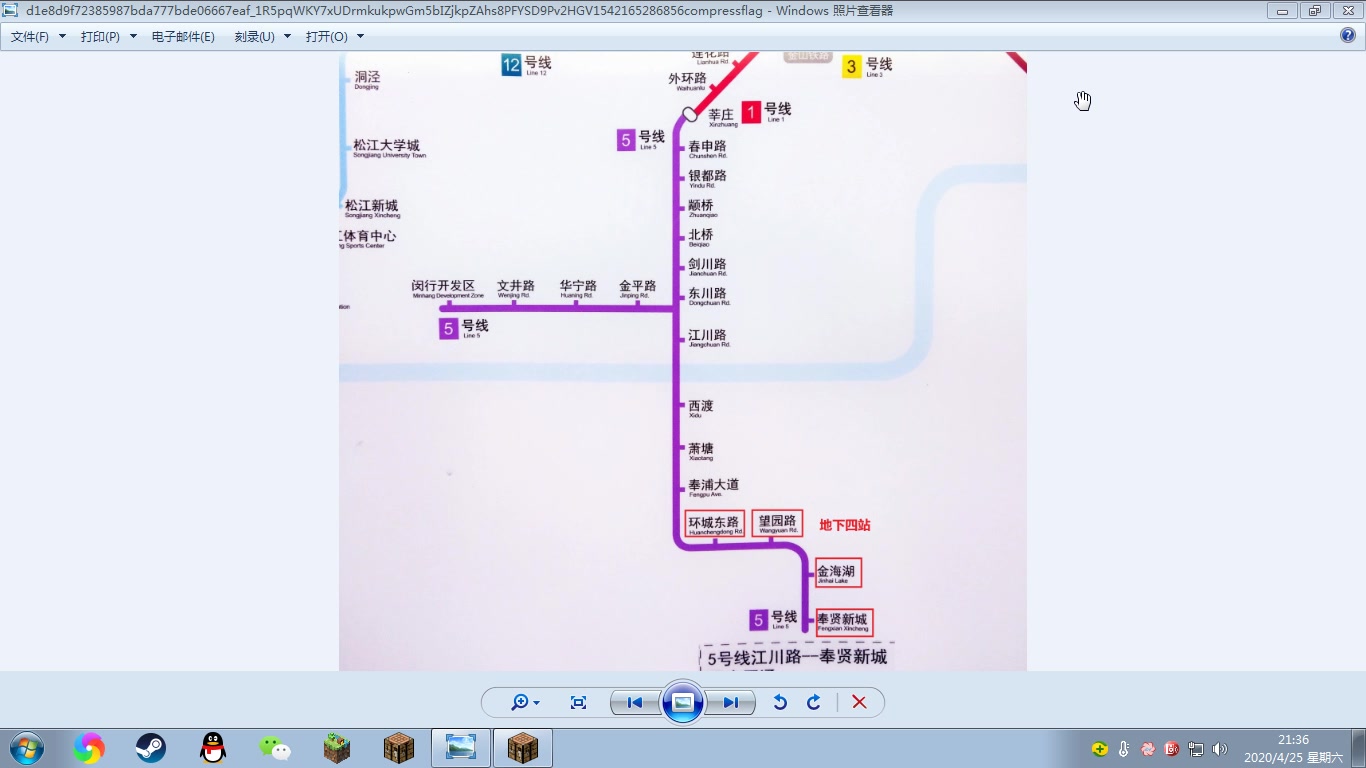Click the boxed 金海湖 station label

click(x=838, y=573)
